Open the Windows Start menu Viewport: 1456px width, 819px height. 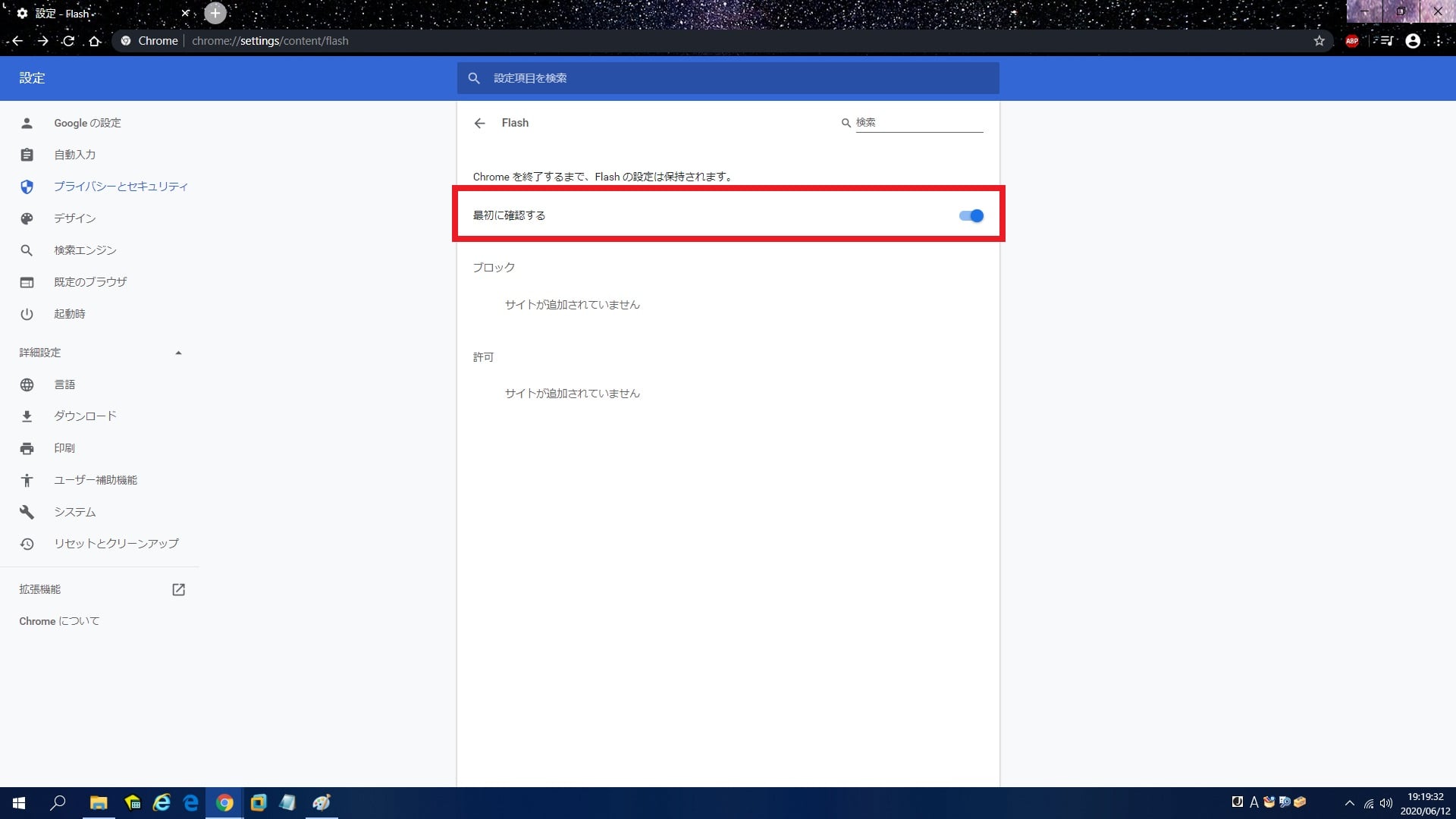click(19, 803)
